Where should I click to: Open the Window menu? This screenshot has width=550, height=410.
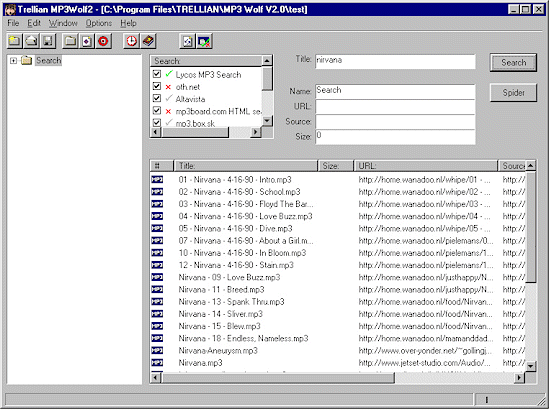pyautogui.click(x=63, y=23)
